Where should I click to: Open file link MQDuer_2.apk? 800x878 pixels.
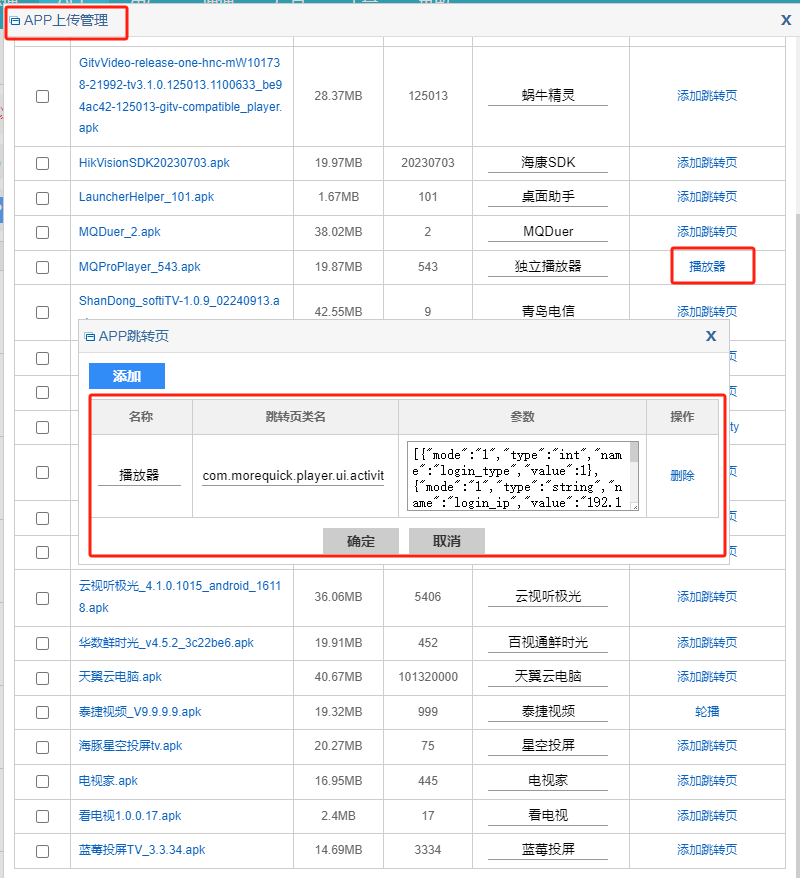click(120, 232)
